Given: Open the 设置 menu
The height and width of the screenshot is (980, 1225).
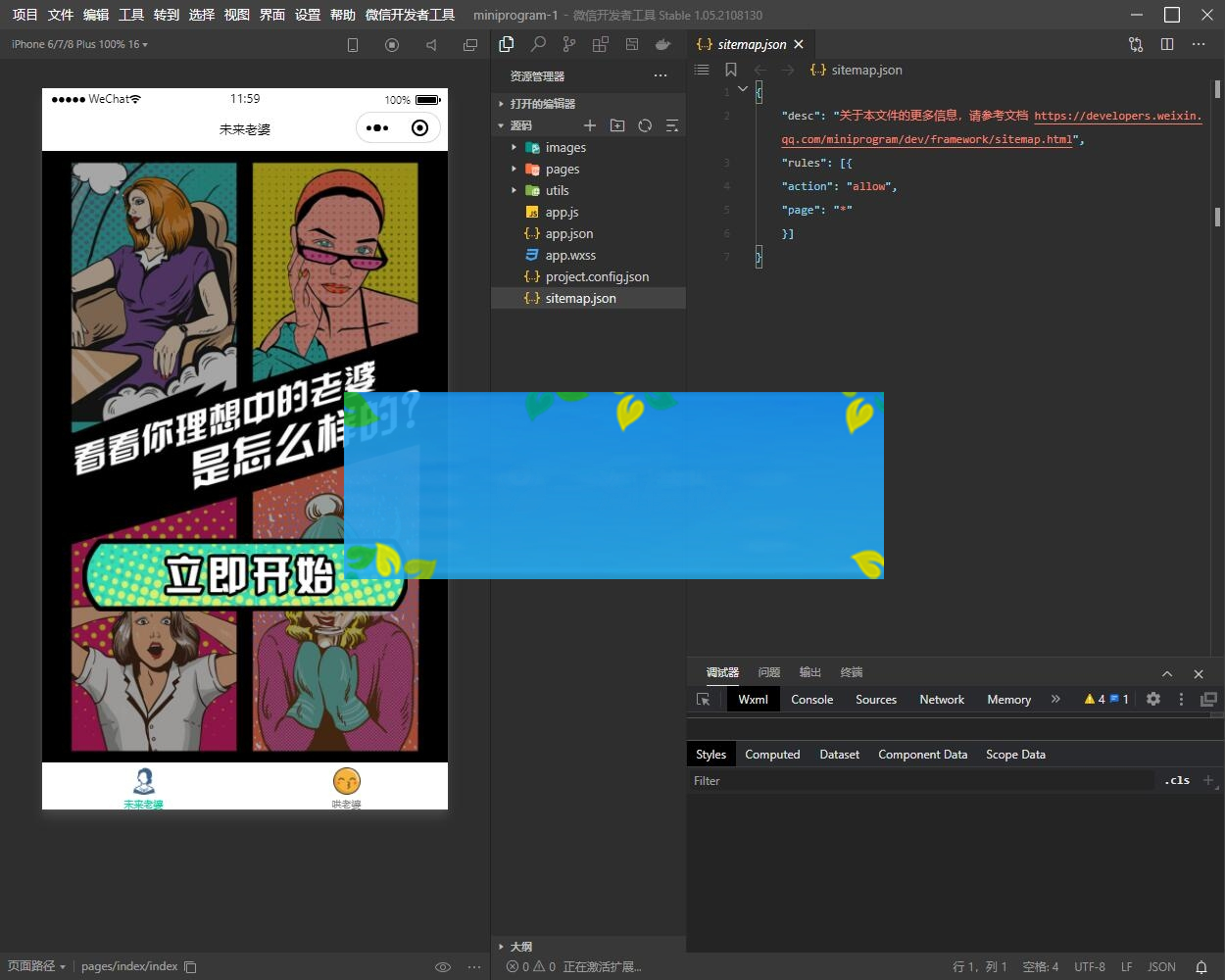Looking at the screenshot, I should coord(308,15).
